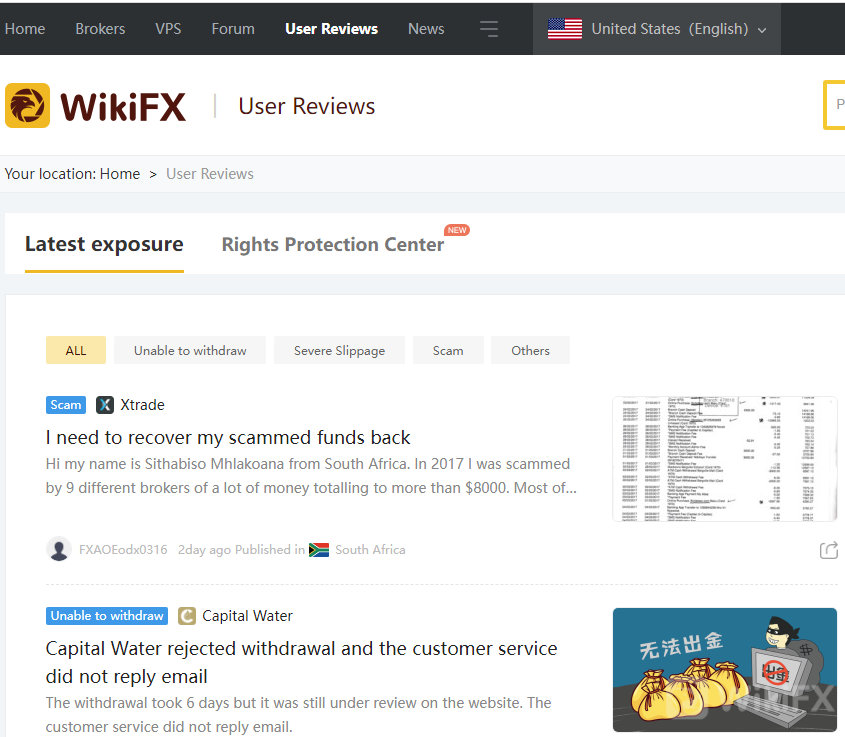Click the WikiFX lion logo icon
The image size is (845, 737).
click(x=27, y=106)
